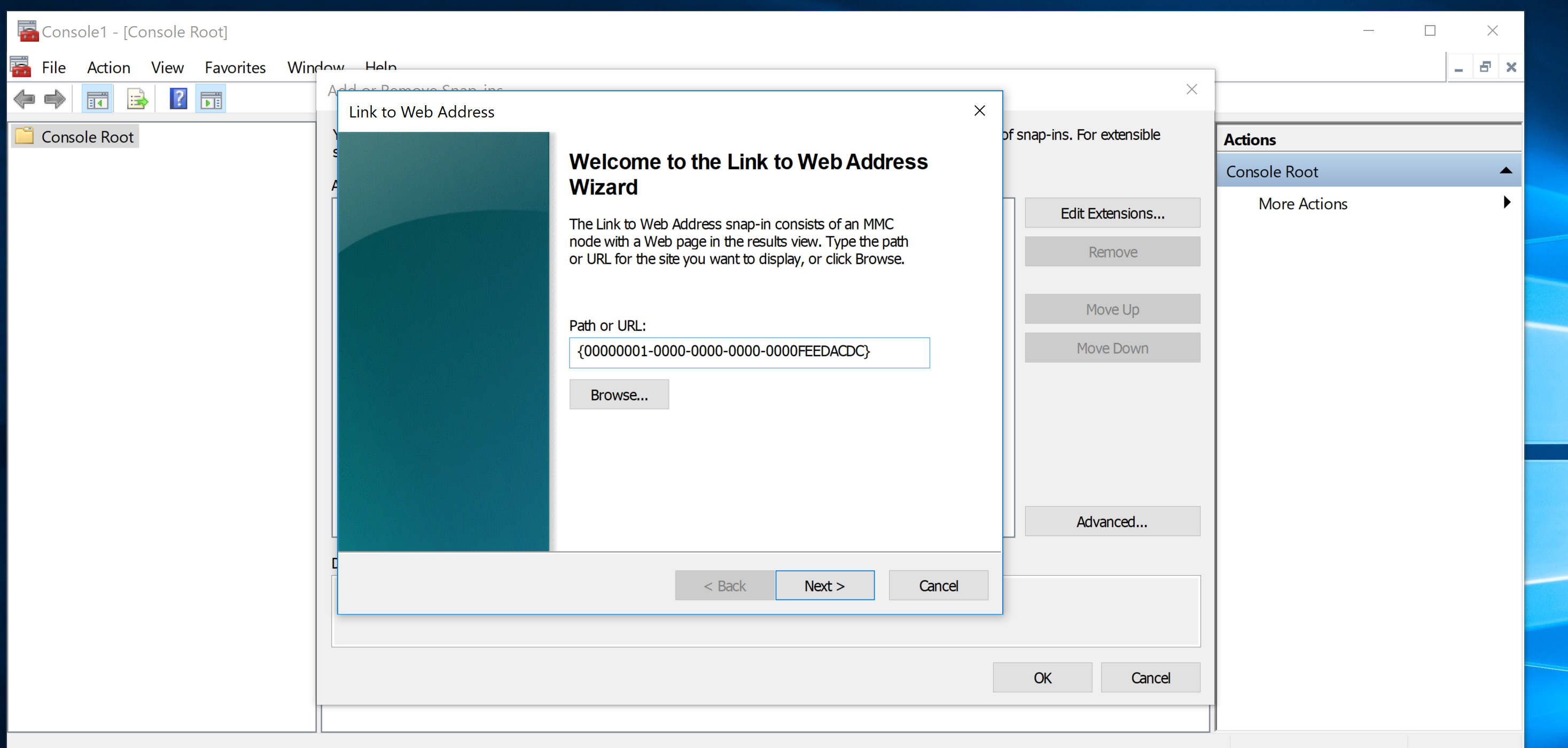Toggle Show/Hide Console Tree icon

[97, 99]
